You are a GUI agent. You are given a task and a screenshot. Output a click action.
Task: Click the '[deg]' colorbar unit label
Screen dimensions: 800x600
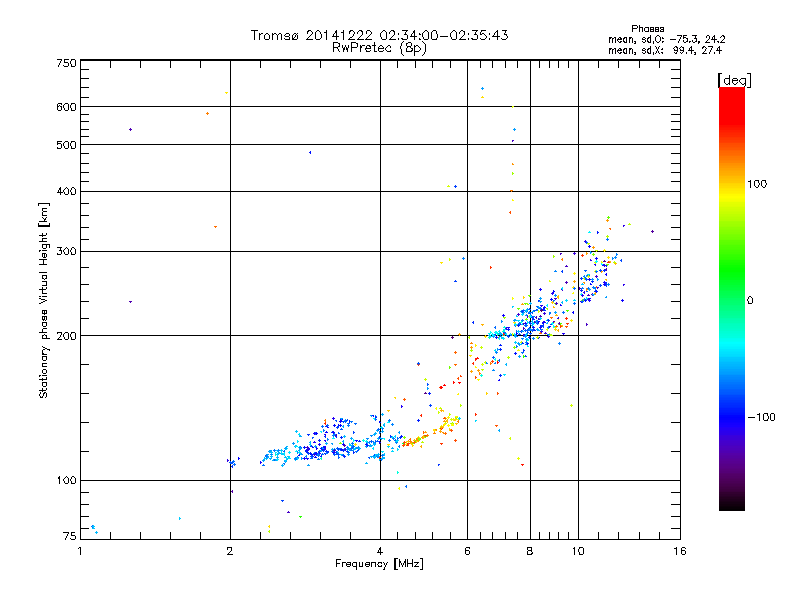[734, 80]
